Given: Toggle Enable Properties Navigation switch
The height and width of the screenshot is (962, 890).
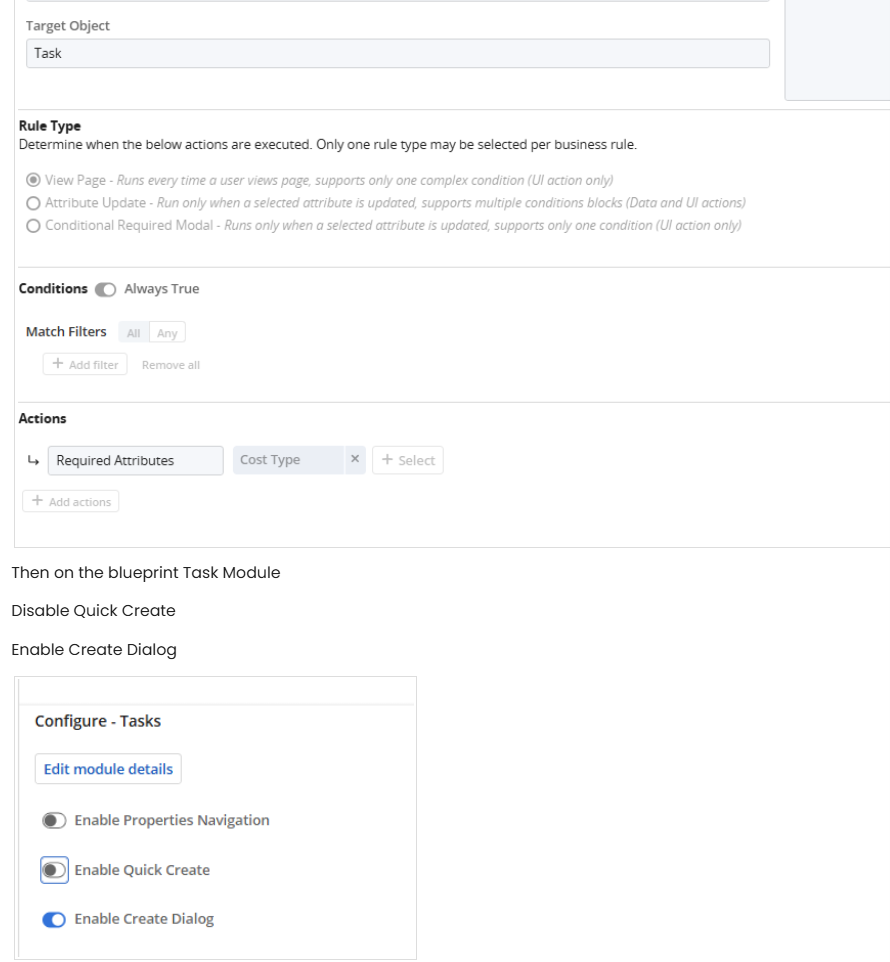Looking at the screenshot, I should tap(54, 821).
